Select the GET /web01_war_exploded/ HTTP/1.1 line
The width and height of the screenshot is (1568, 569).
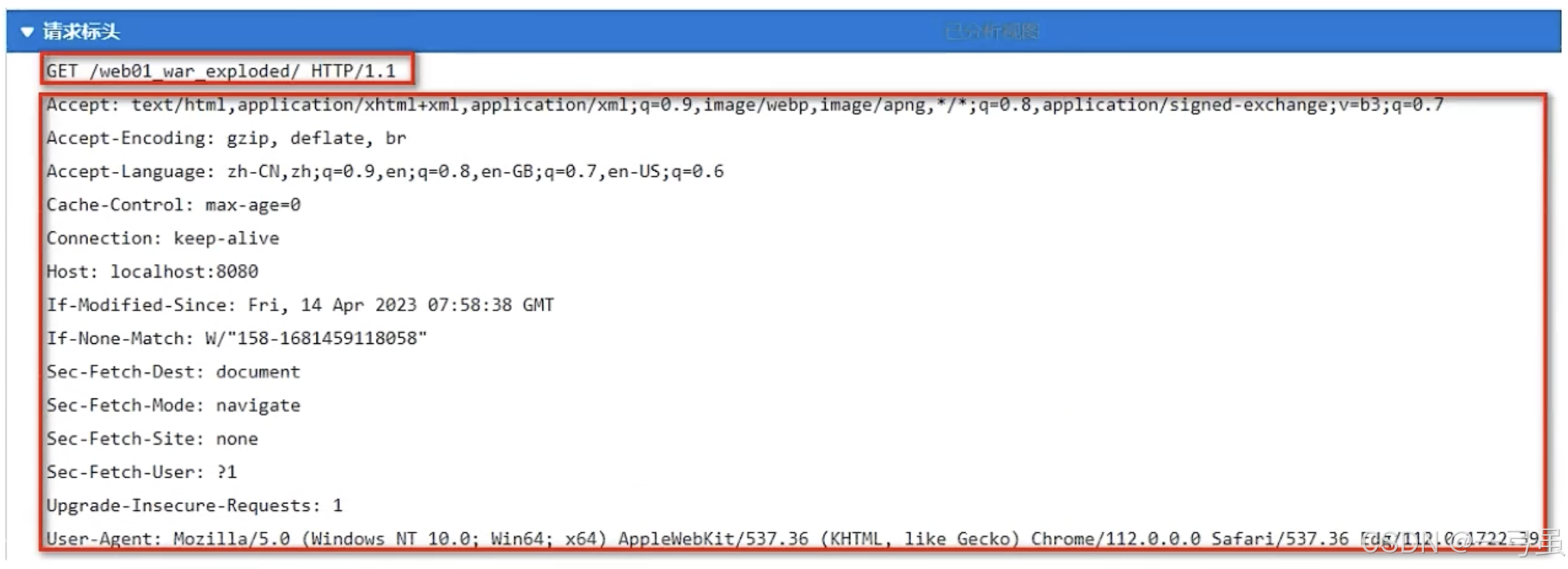(221, 71)
